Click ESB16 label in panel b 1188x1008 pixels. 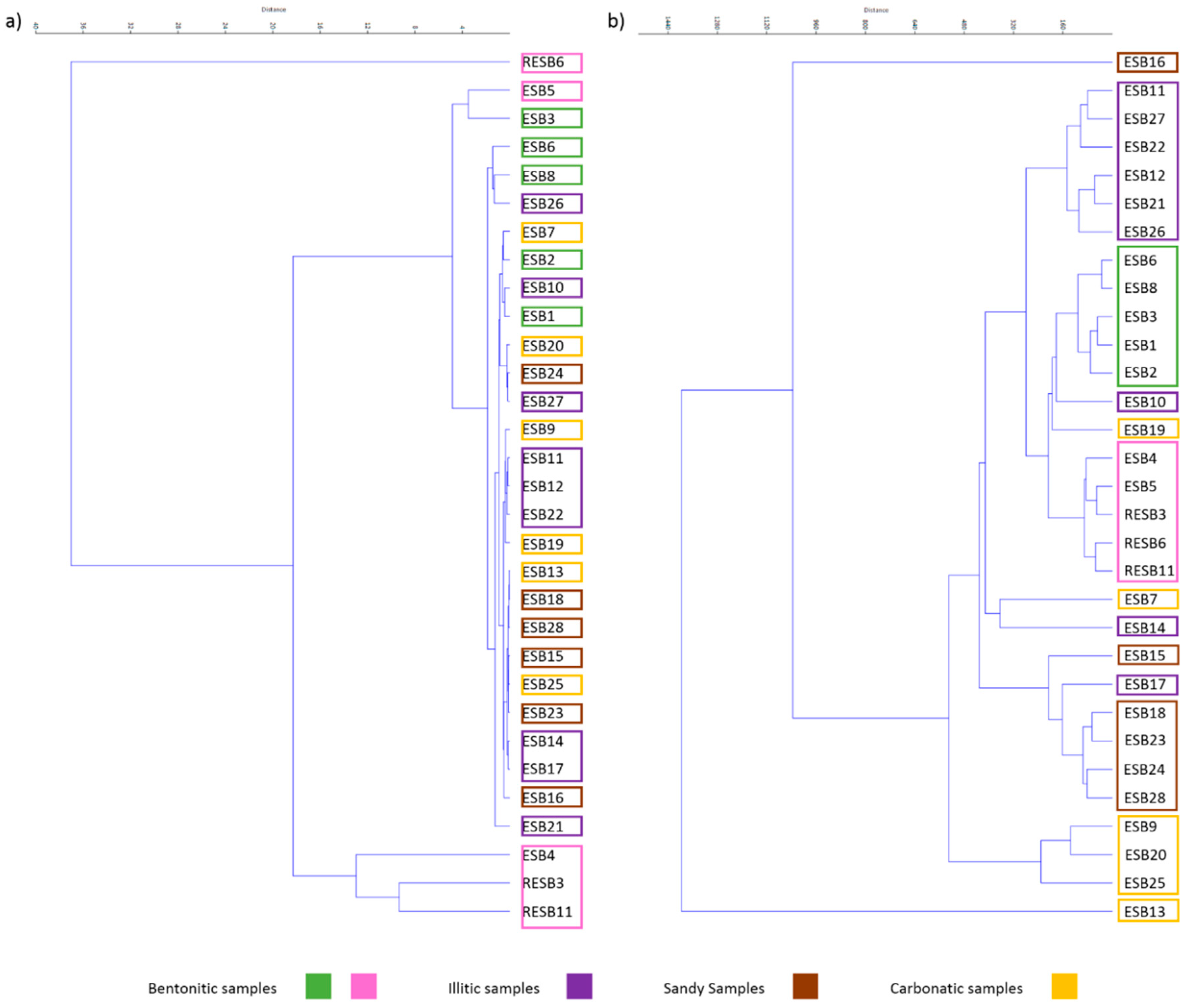coord(1145,62)
